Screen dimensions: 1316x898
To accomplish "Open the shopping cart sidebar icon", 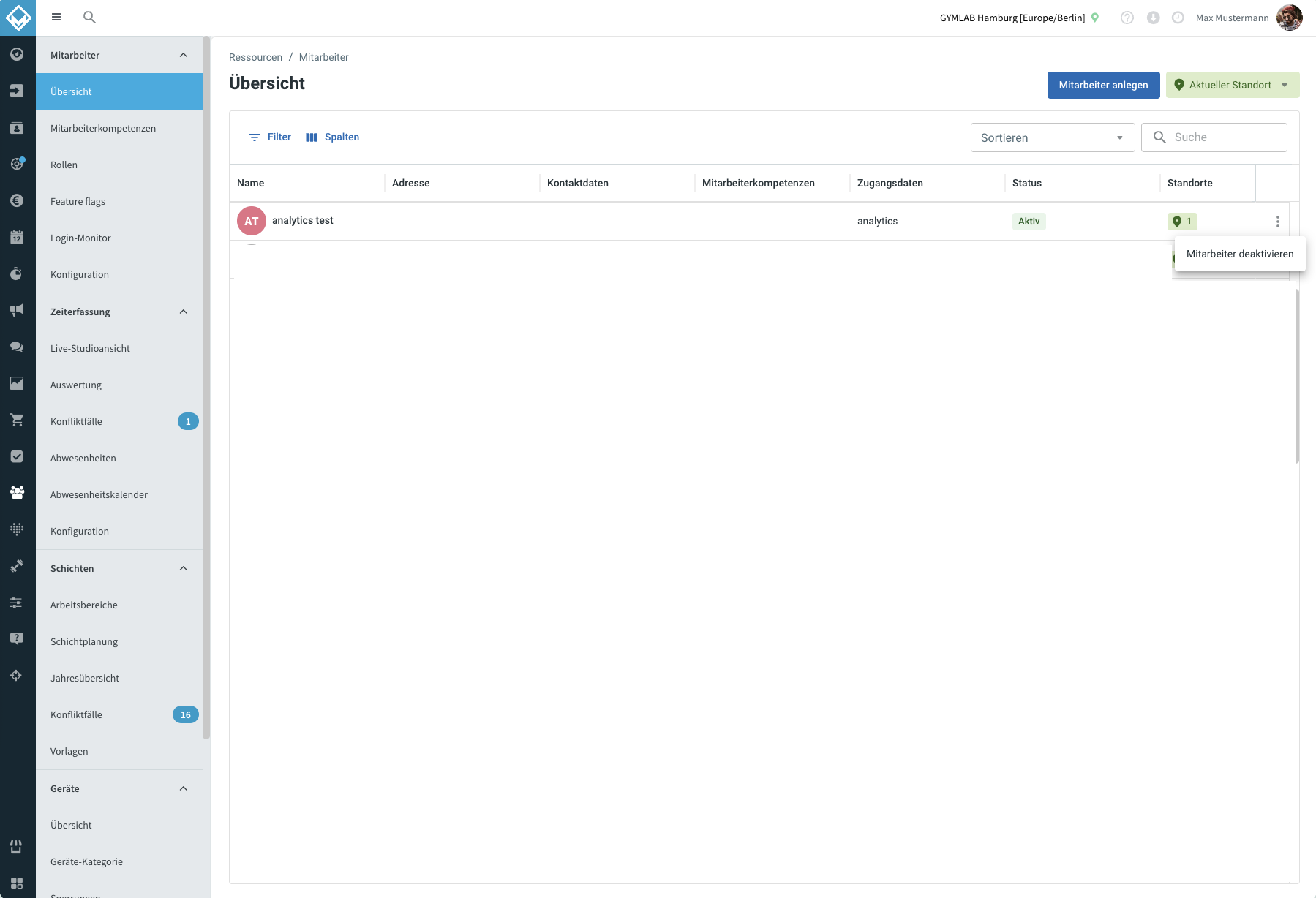I will point(17,420).
